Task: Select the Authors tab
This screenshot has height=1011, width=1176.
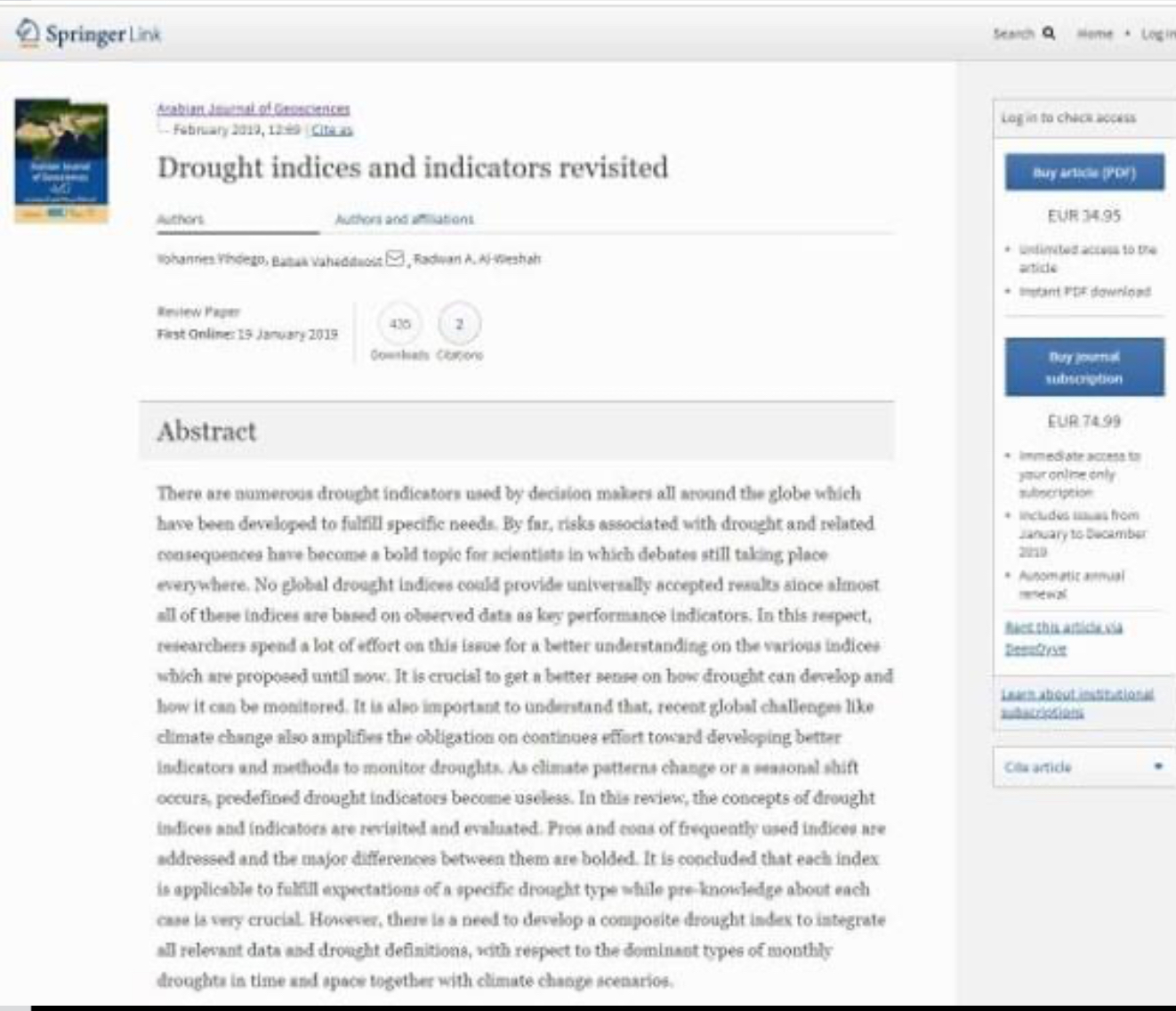Action: (181, 219)
